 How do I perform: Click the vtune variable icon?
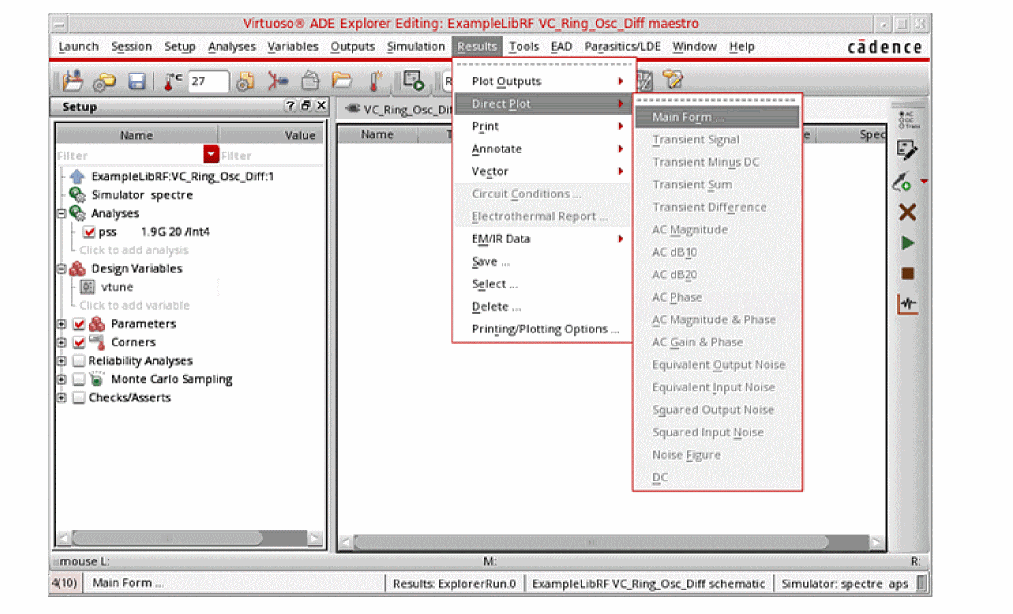tap(88, 287)
